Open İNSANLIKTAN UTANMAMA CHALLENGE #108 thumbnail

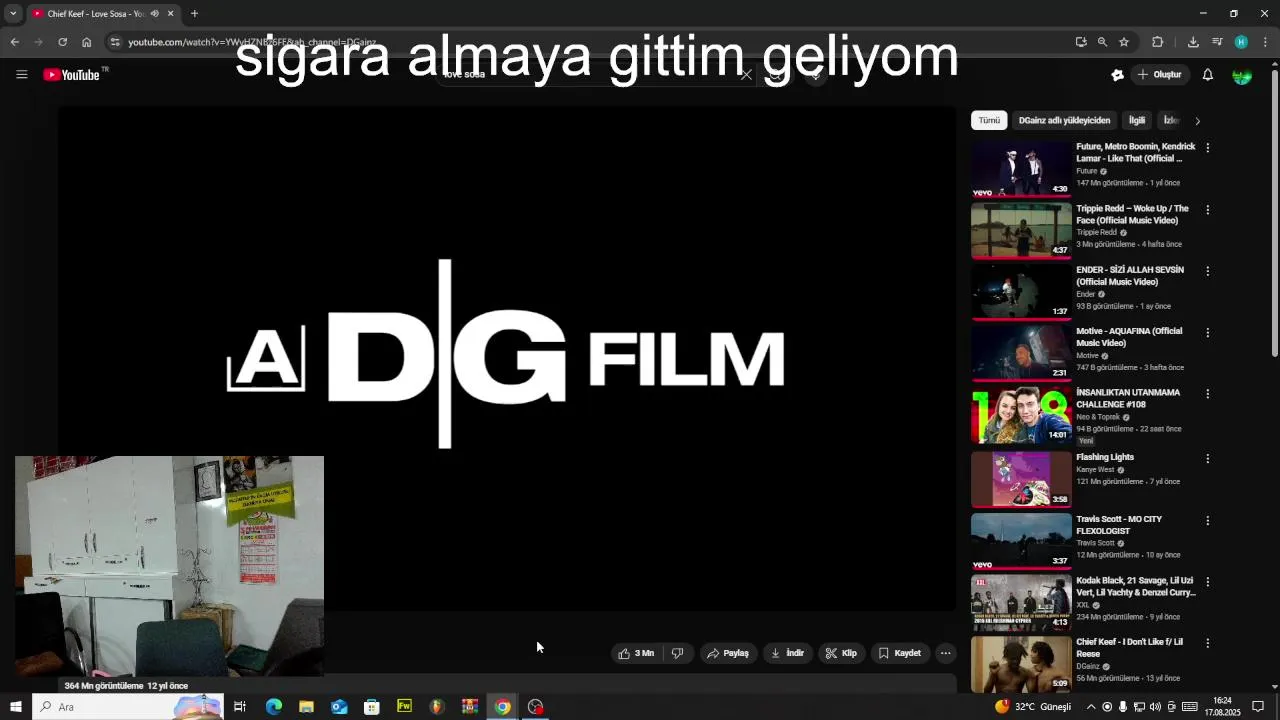coord(1021,415)
